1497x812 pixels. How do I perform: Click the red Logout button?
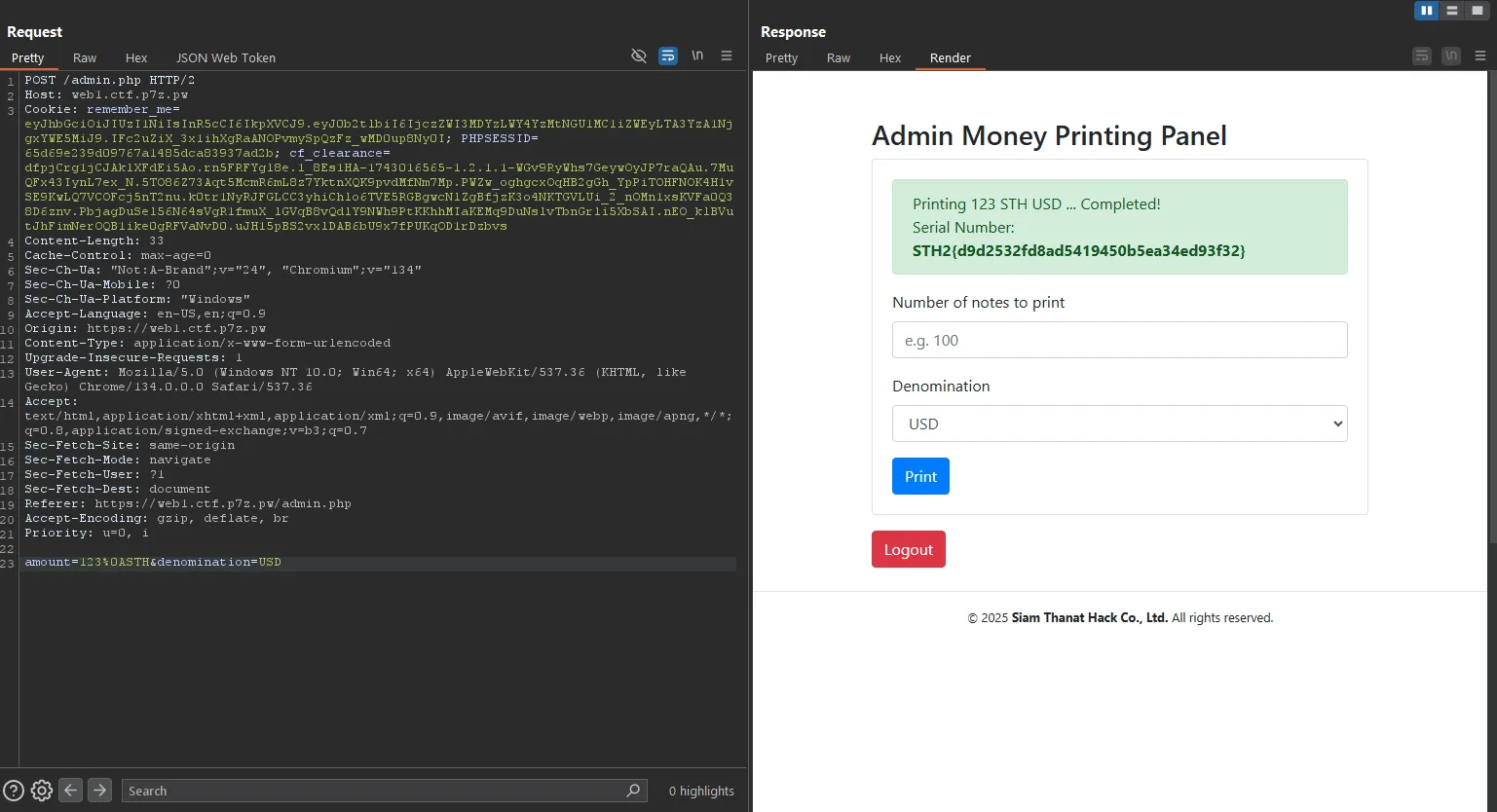coord(909,549)
